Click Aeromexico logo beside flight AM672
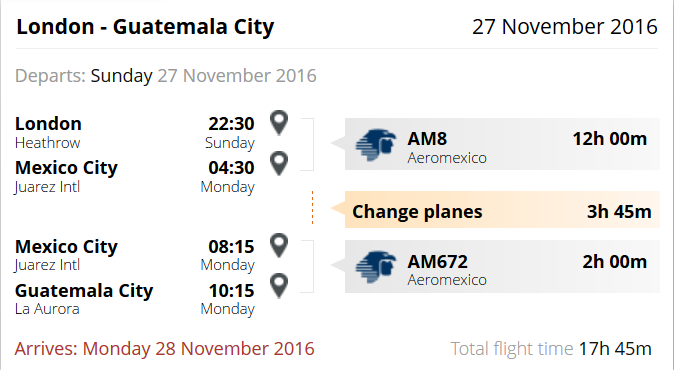Image resolution: width=674 pixels, height=370 pixels. pyautogui.click(x=376, y=267)
